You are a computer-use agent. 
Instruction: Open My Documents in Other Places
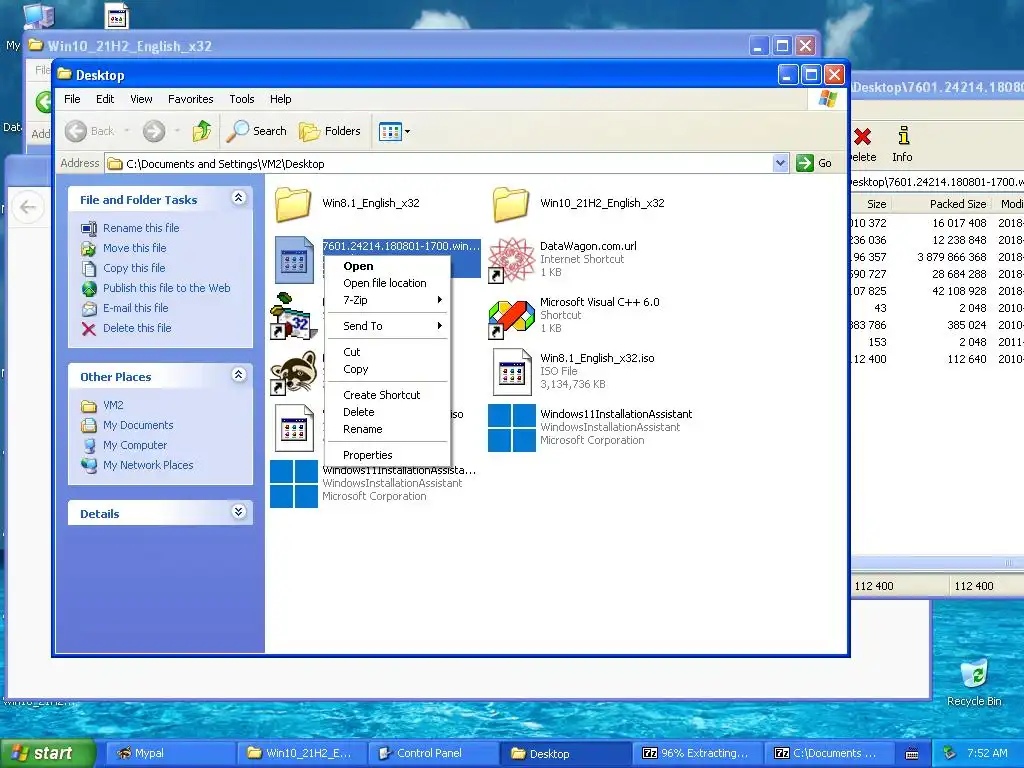pyautogui.click(x=138, y=425)
